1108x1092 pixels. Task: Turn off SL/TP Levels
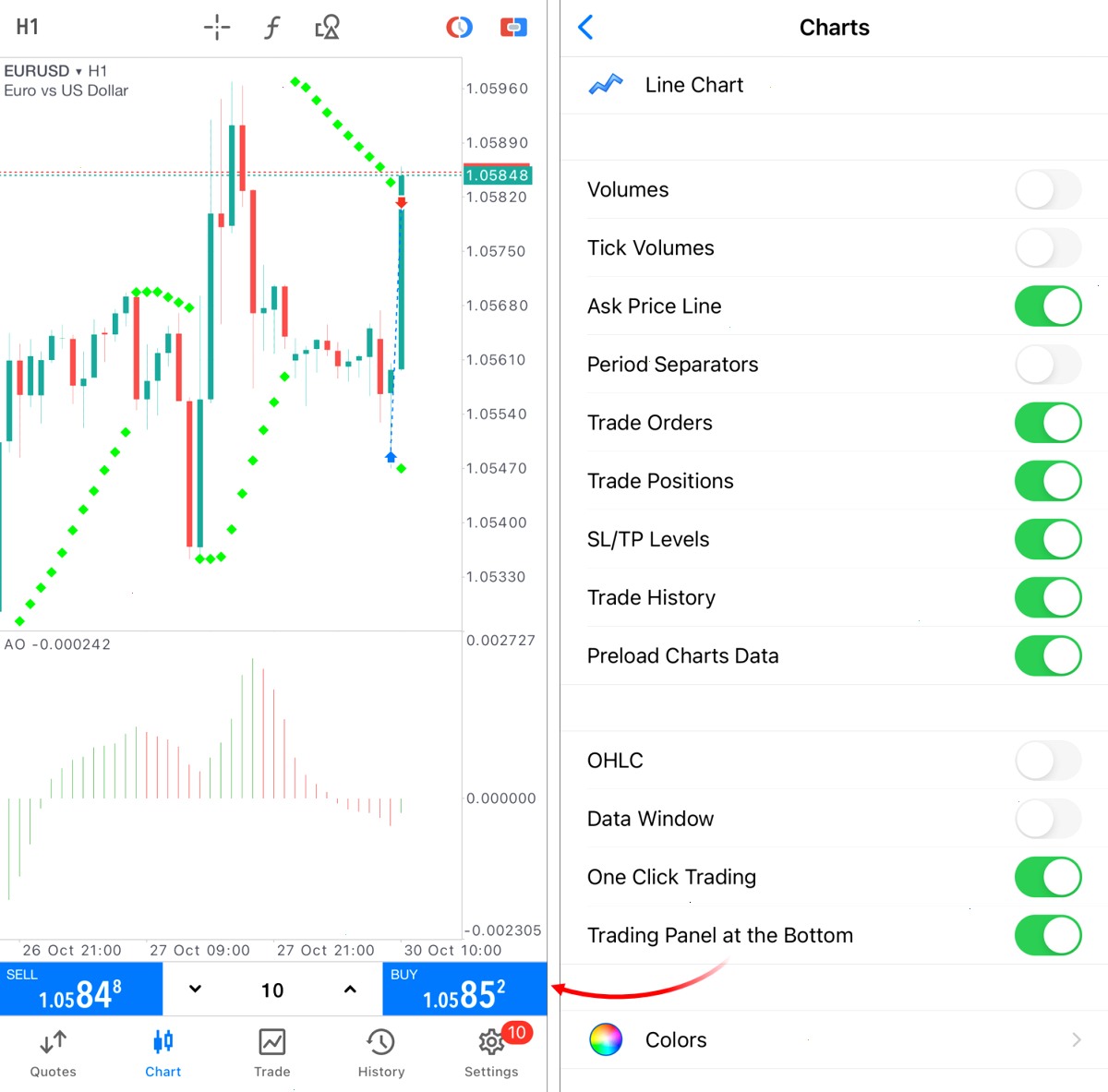pyautogui.click(x=1048, y=539)
